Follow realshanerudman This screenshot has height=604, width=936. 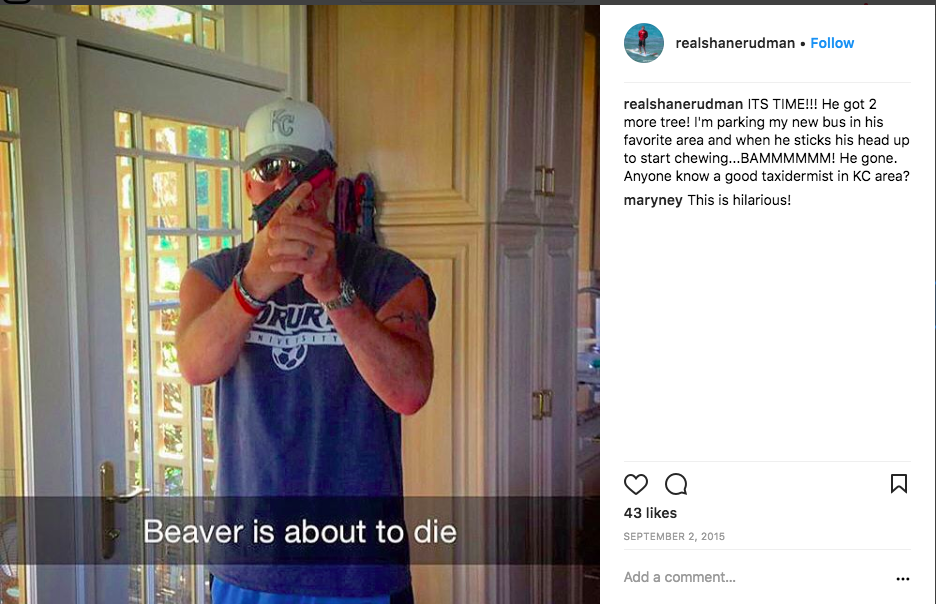[832, 43]
